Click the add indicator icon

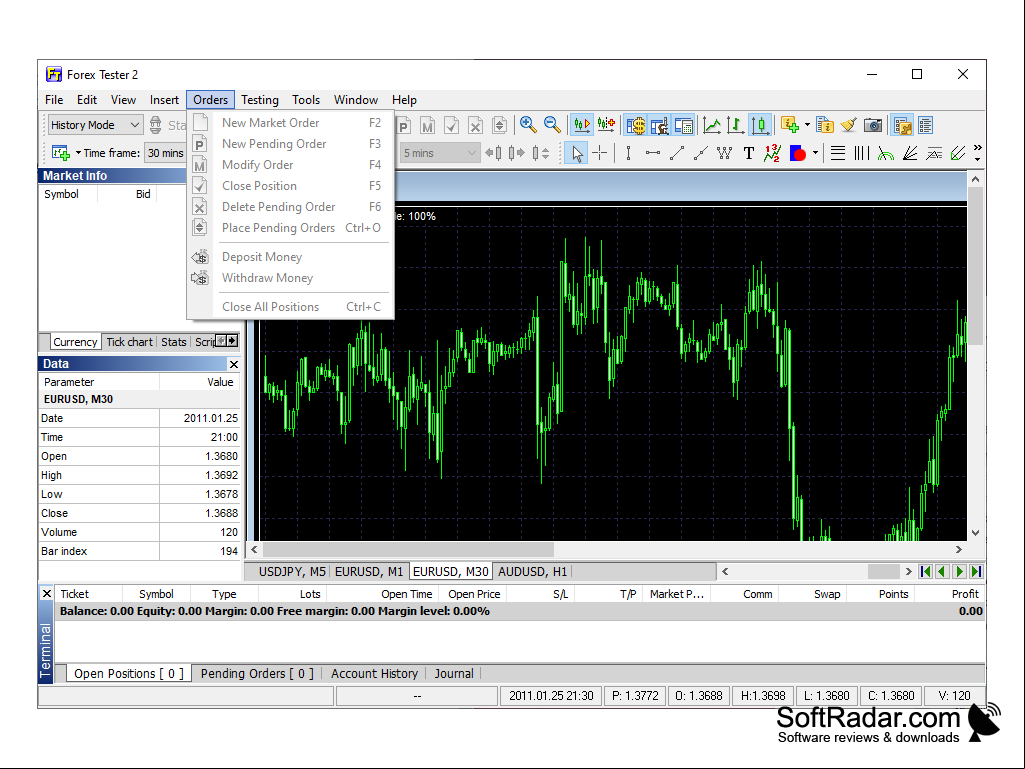click(x=790, y=125)
